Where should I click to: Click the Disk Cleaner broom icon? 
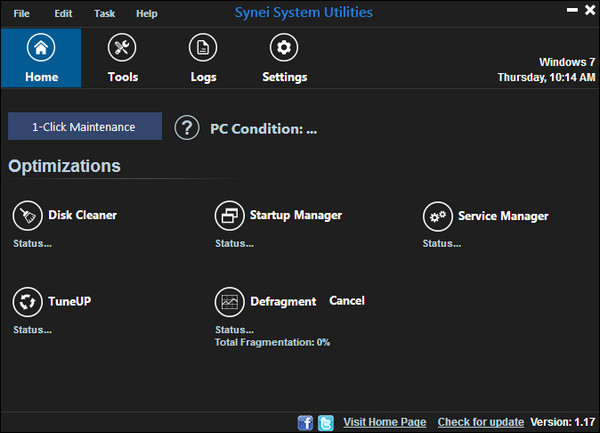26,215
